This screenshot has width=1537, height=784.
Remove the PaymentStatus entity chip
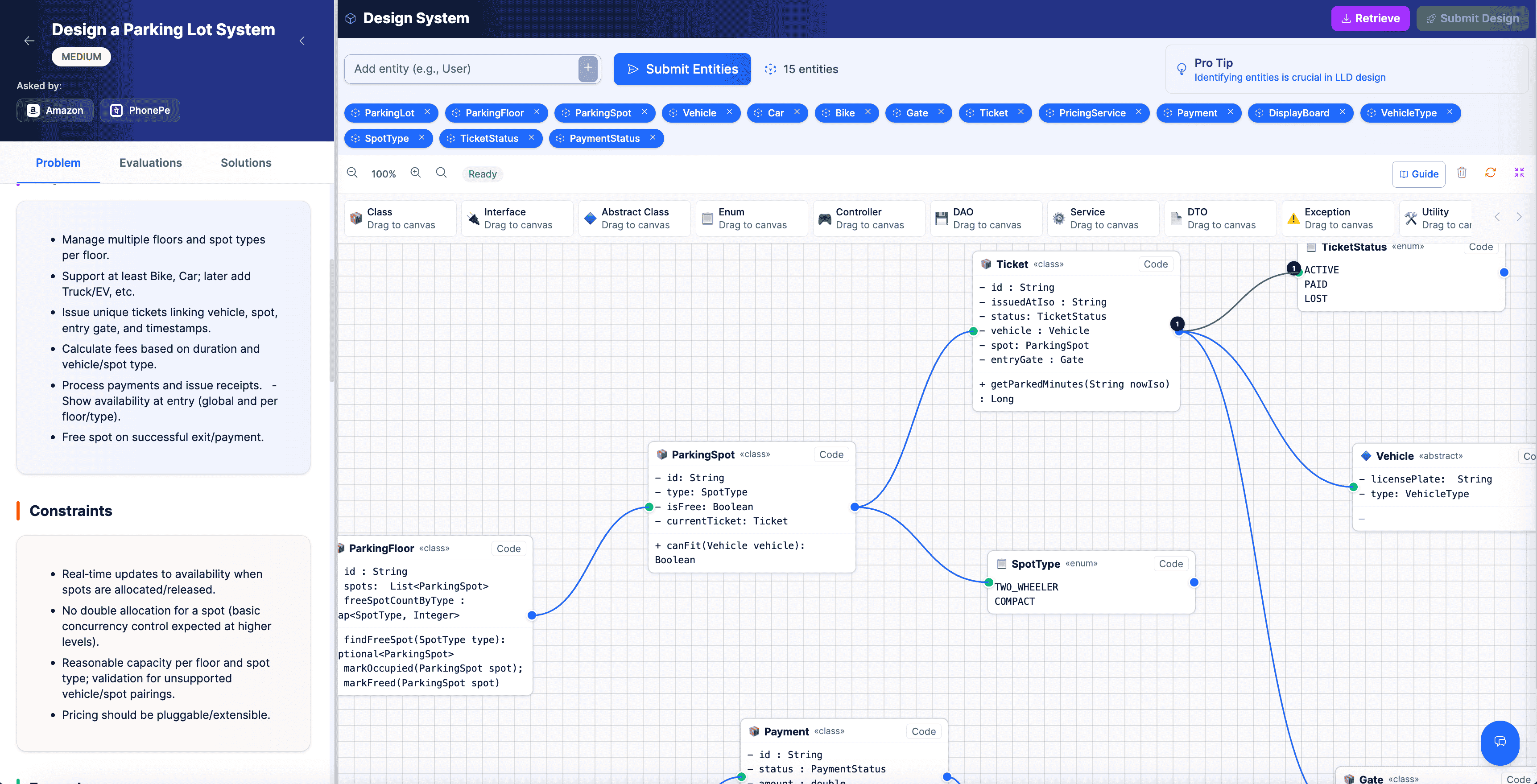(653, 138)
